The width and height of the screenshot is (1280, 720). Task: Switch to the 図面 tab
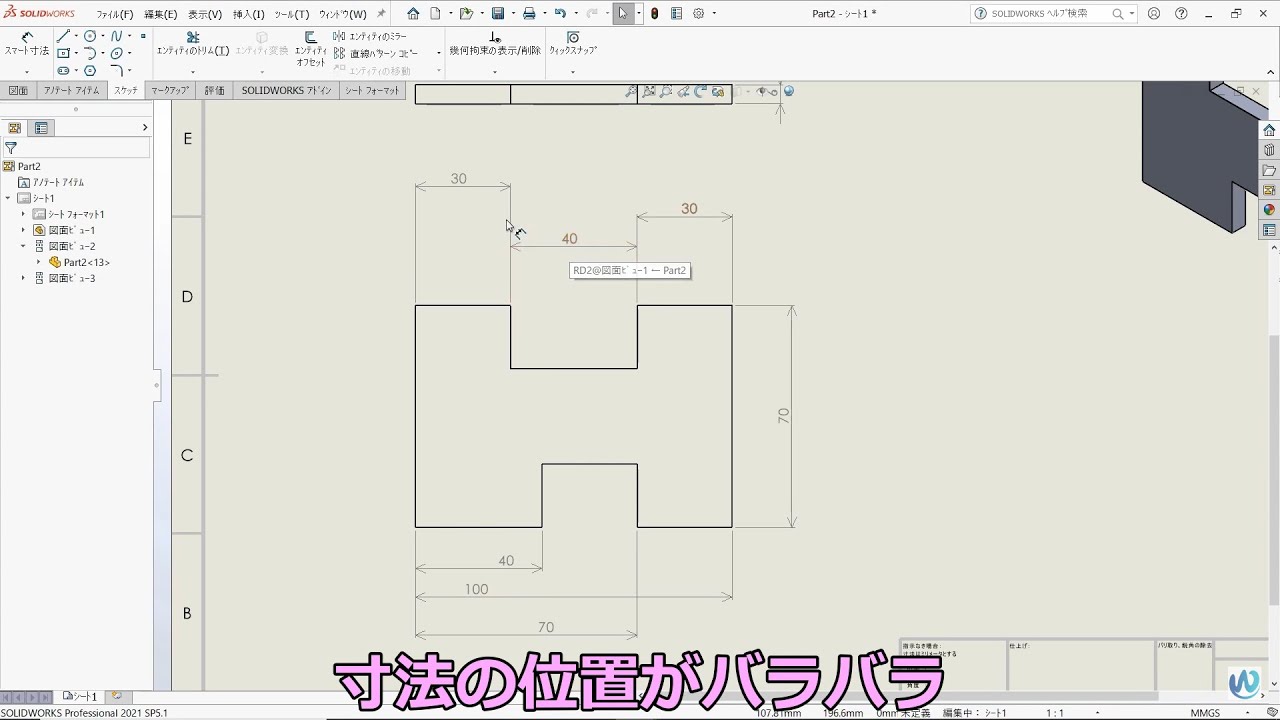coord(18,90)
